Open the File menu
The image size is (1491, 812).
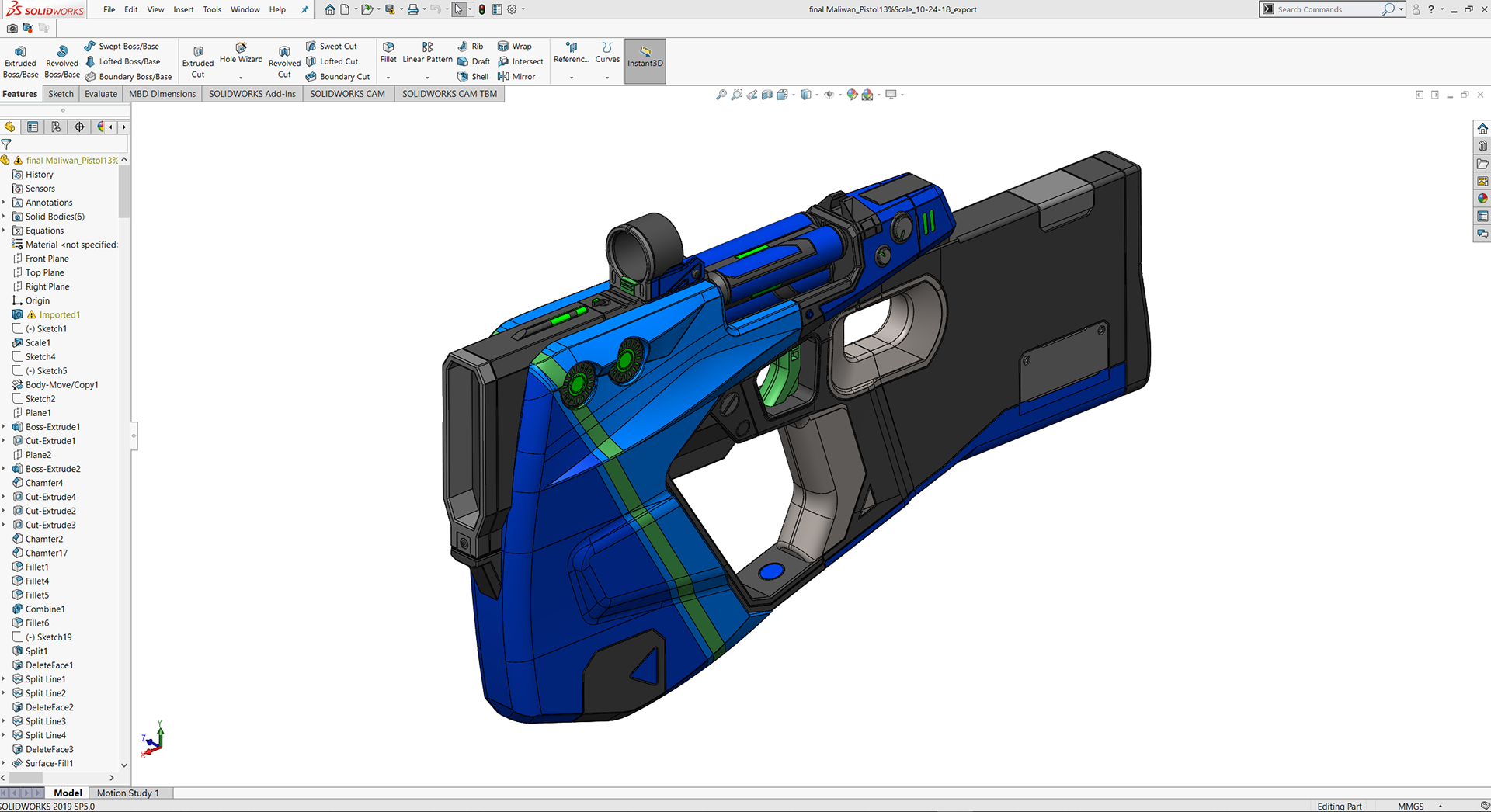(x=109, y=9)
